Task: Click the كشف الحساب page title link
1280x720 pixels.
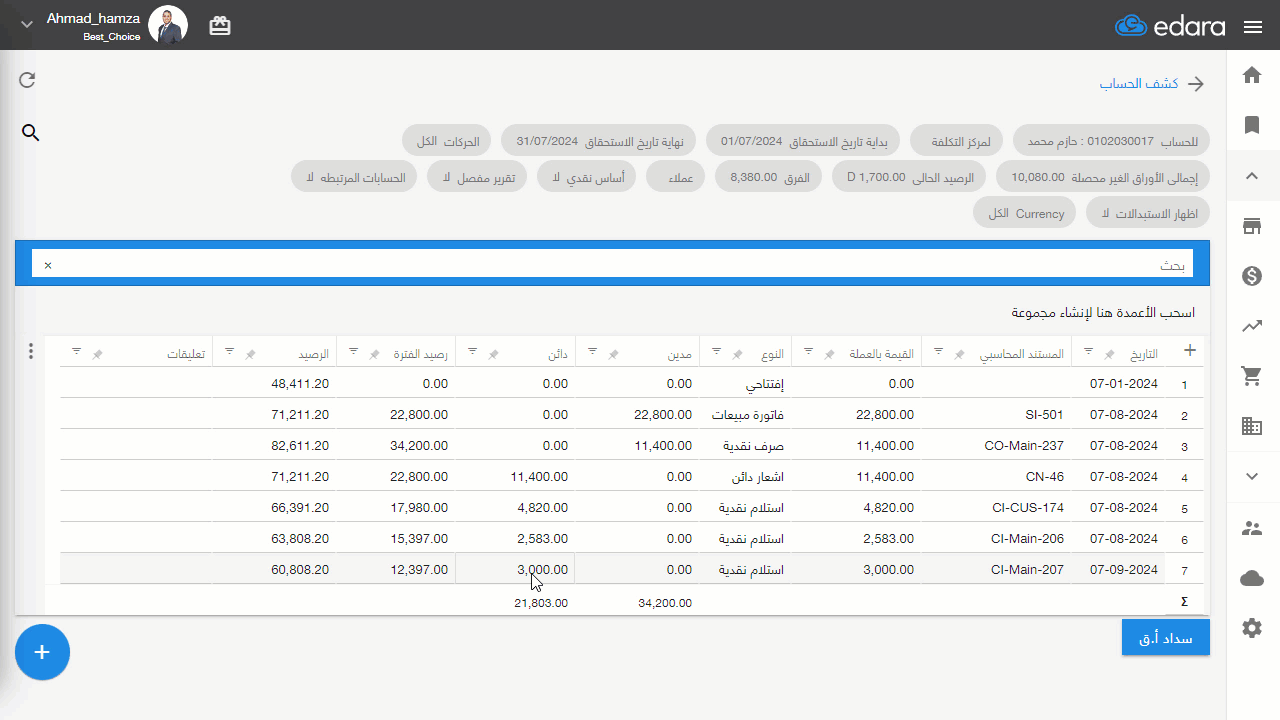Action: (x=1139, y=84)
